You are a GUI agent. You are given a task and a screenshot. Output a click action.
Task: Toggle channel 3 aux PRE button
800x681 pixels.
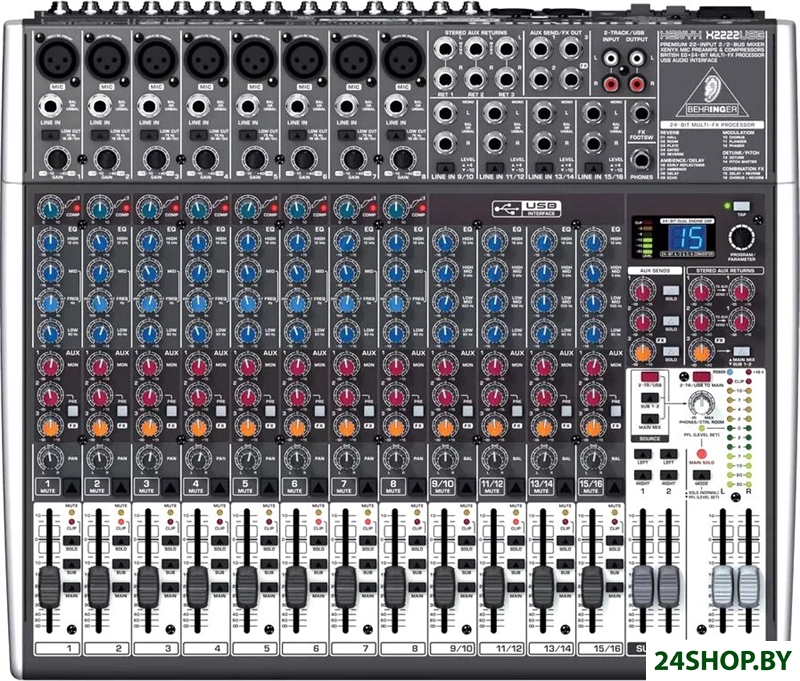tap(171, 411)
